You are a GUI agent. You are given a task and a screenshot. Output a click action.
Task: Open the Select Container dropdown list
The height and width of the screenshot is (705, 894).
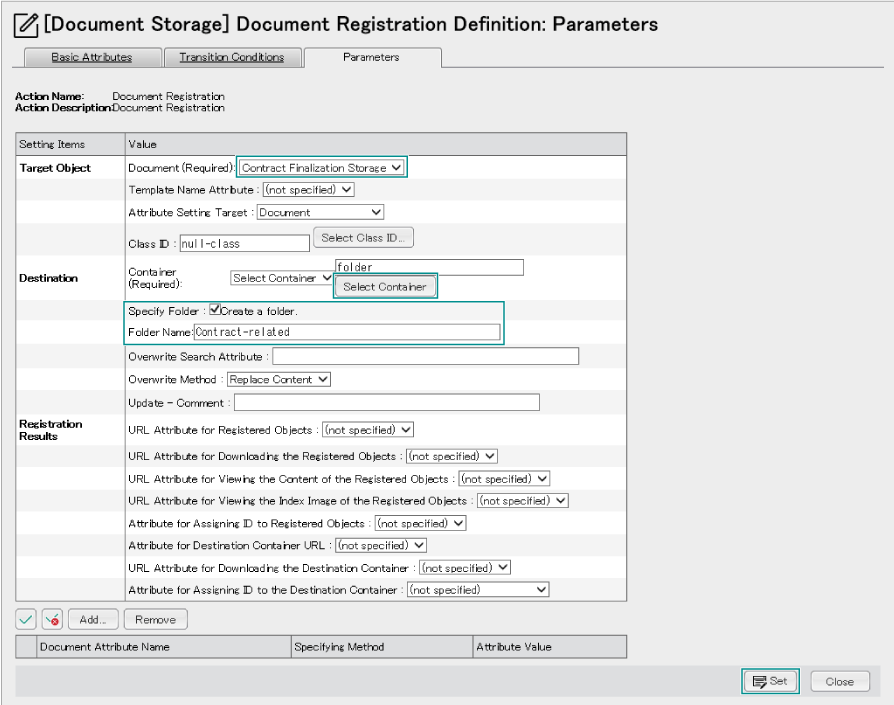282,278
